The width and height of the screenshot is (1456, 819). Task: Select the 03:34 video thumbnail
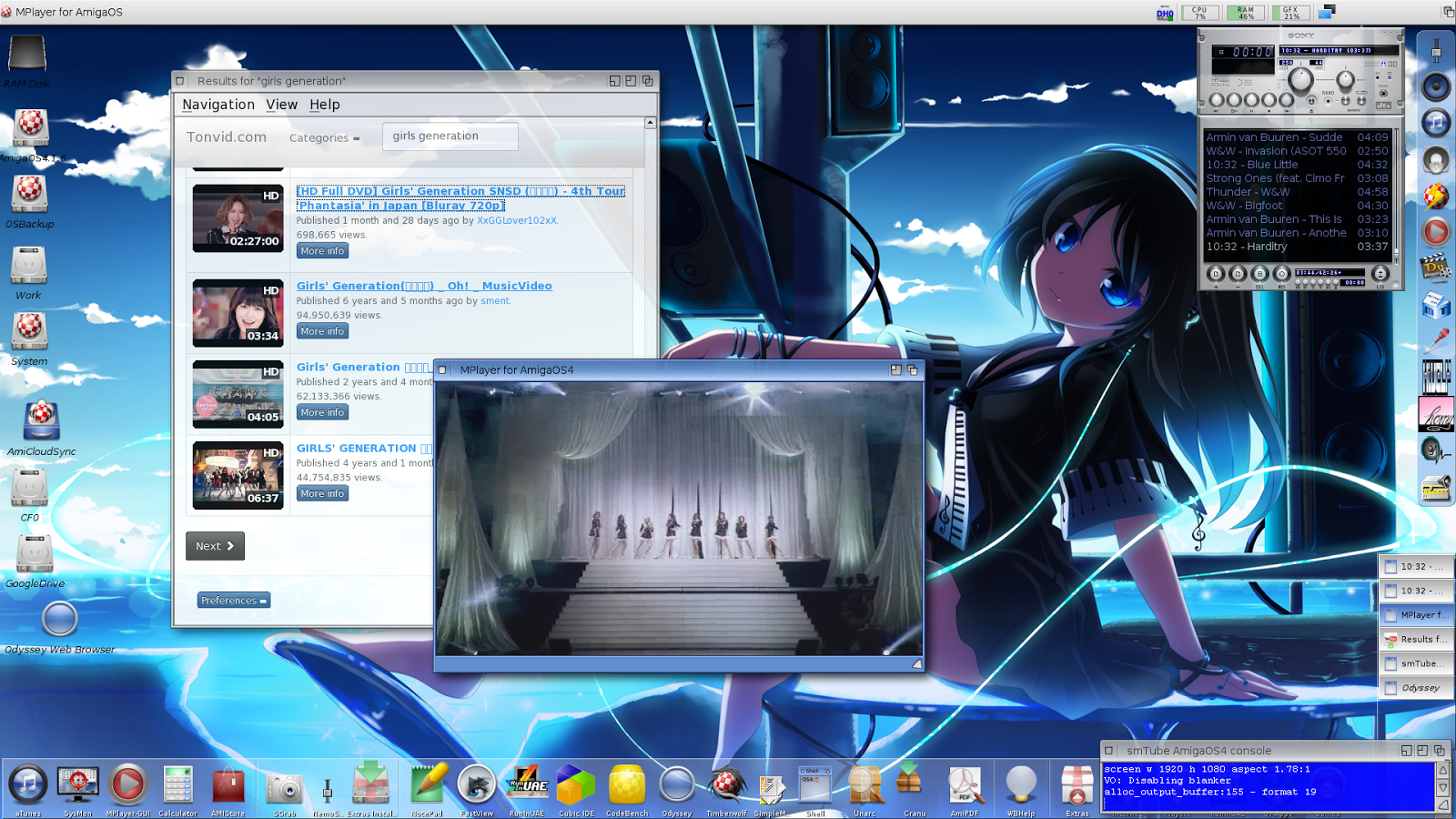coord(238,313)
